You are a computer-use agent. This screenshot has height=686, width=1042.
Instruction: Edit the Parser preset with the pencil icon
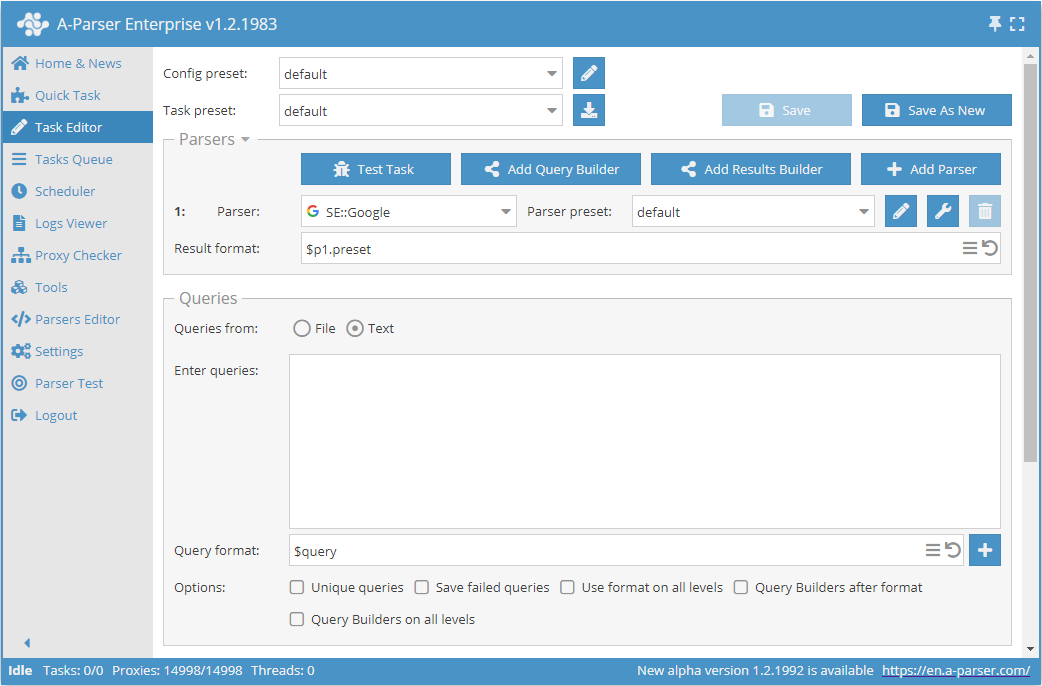[900, 211]
